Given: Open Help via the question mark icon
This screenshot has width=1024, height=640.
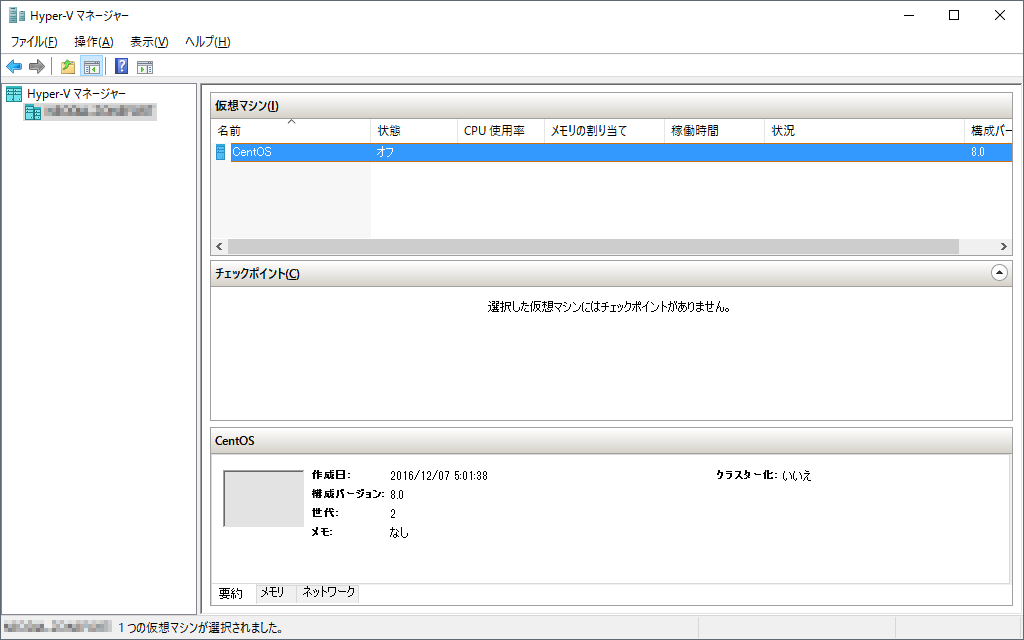Looking at the screenshot, I should click(121, 66).
